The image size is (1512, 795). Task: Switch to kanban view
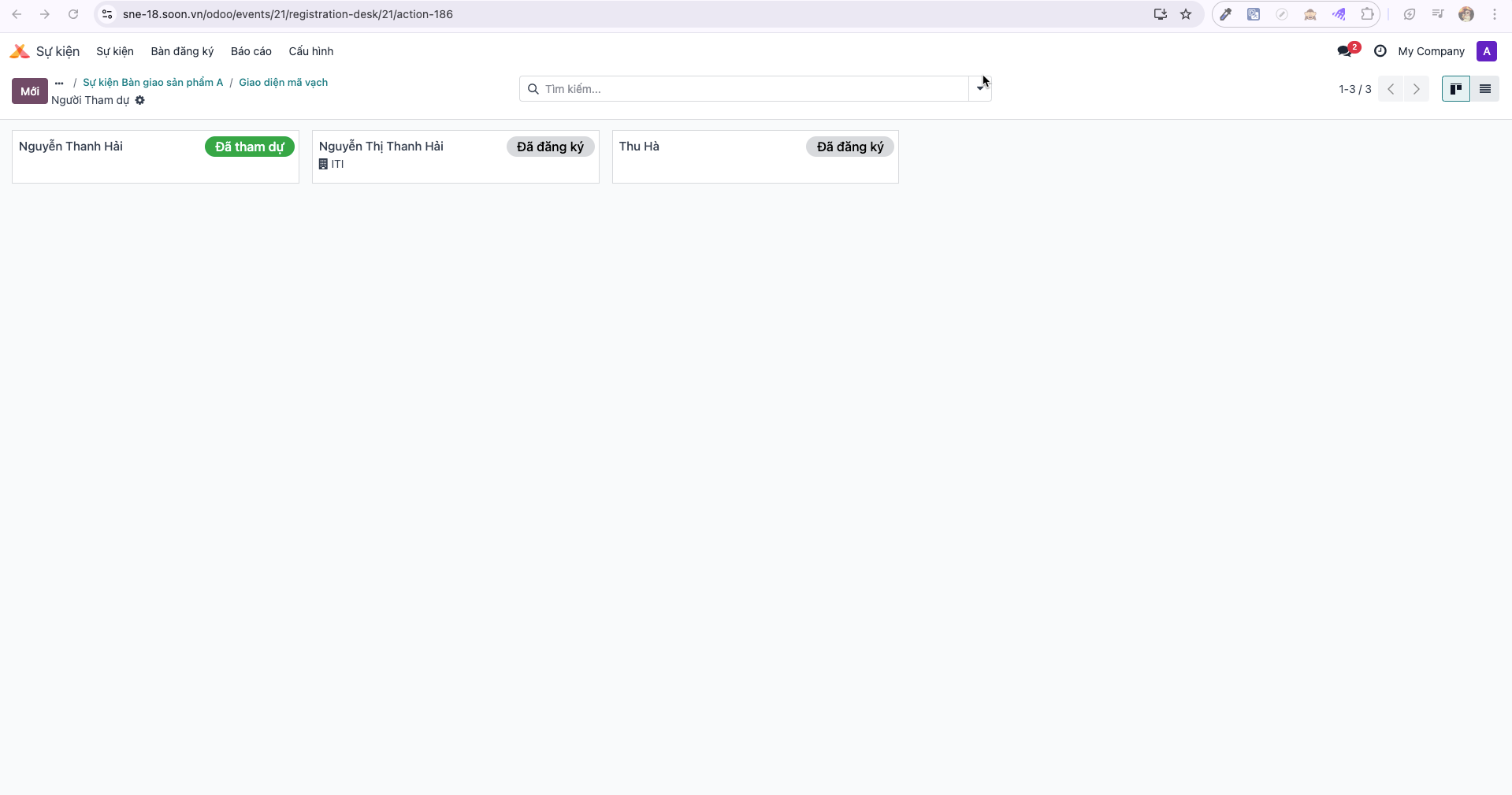click(1455, 89)
